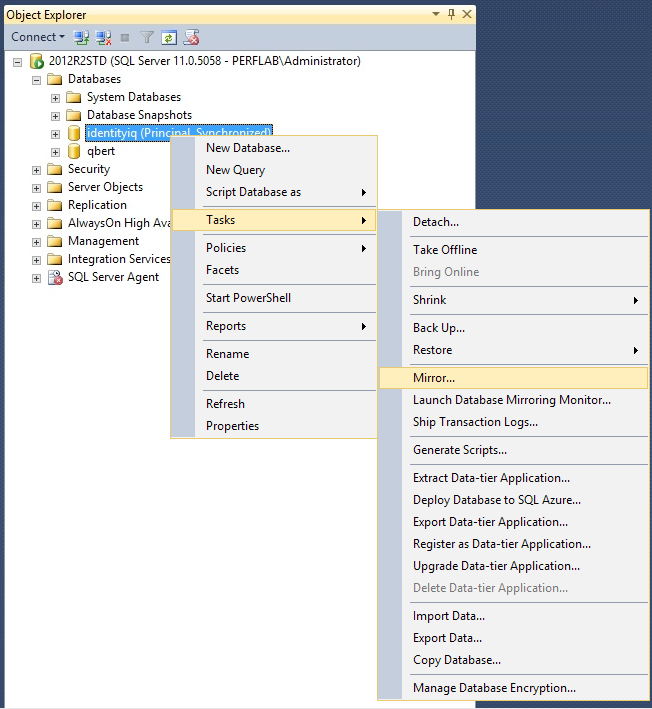Select Import Data... in Tasks submenu
The height and width of the screenshot is (709, 652).
pyautogui.click(x=514, y=616)
